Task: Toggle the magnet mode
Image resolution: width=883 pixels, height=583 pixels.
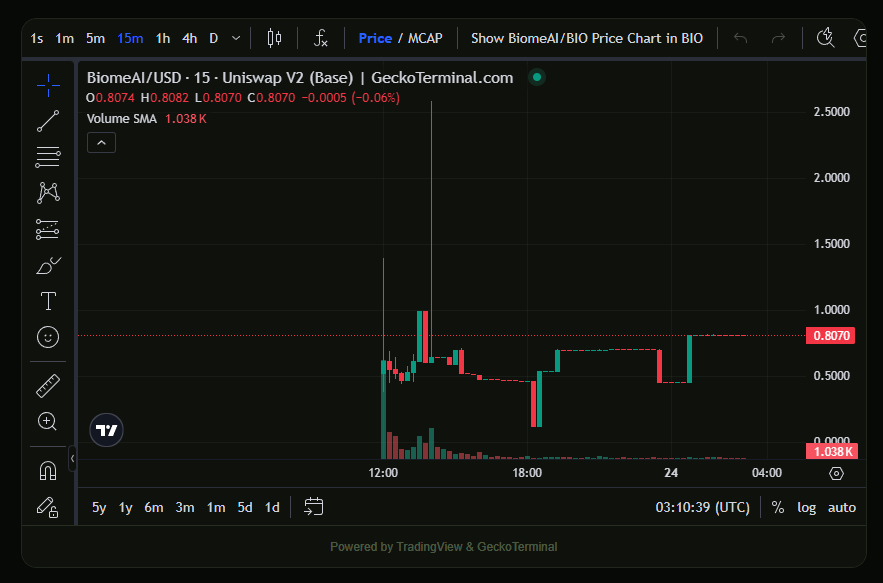Action: pos(48,470)
